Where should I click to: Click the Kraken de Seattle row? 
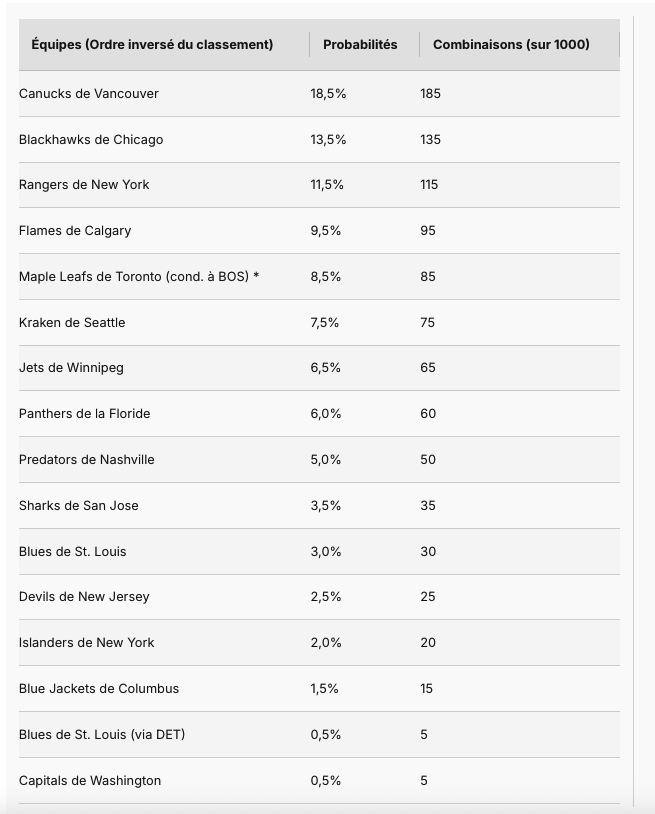[x=72, y=322]
